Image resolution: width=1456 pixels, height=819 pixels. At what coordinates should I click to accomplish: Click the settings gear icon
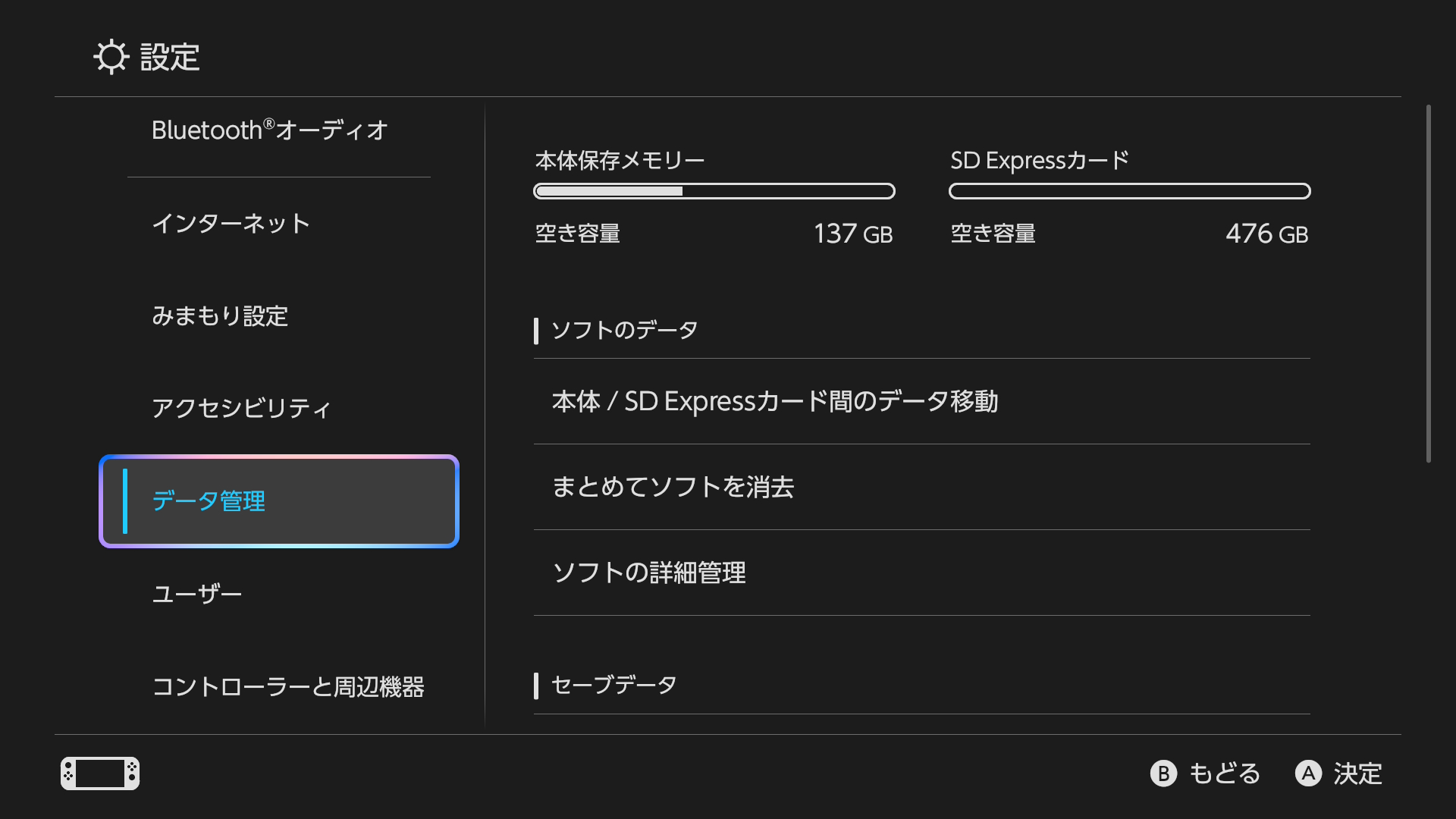pyautogui.click(x=111, y=57)
